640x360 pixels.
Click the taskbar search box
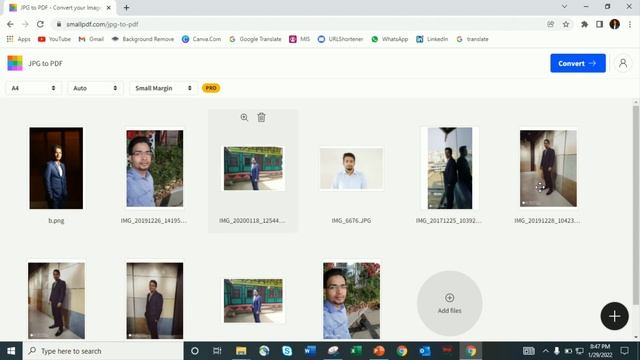(103, 351)
